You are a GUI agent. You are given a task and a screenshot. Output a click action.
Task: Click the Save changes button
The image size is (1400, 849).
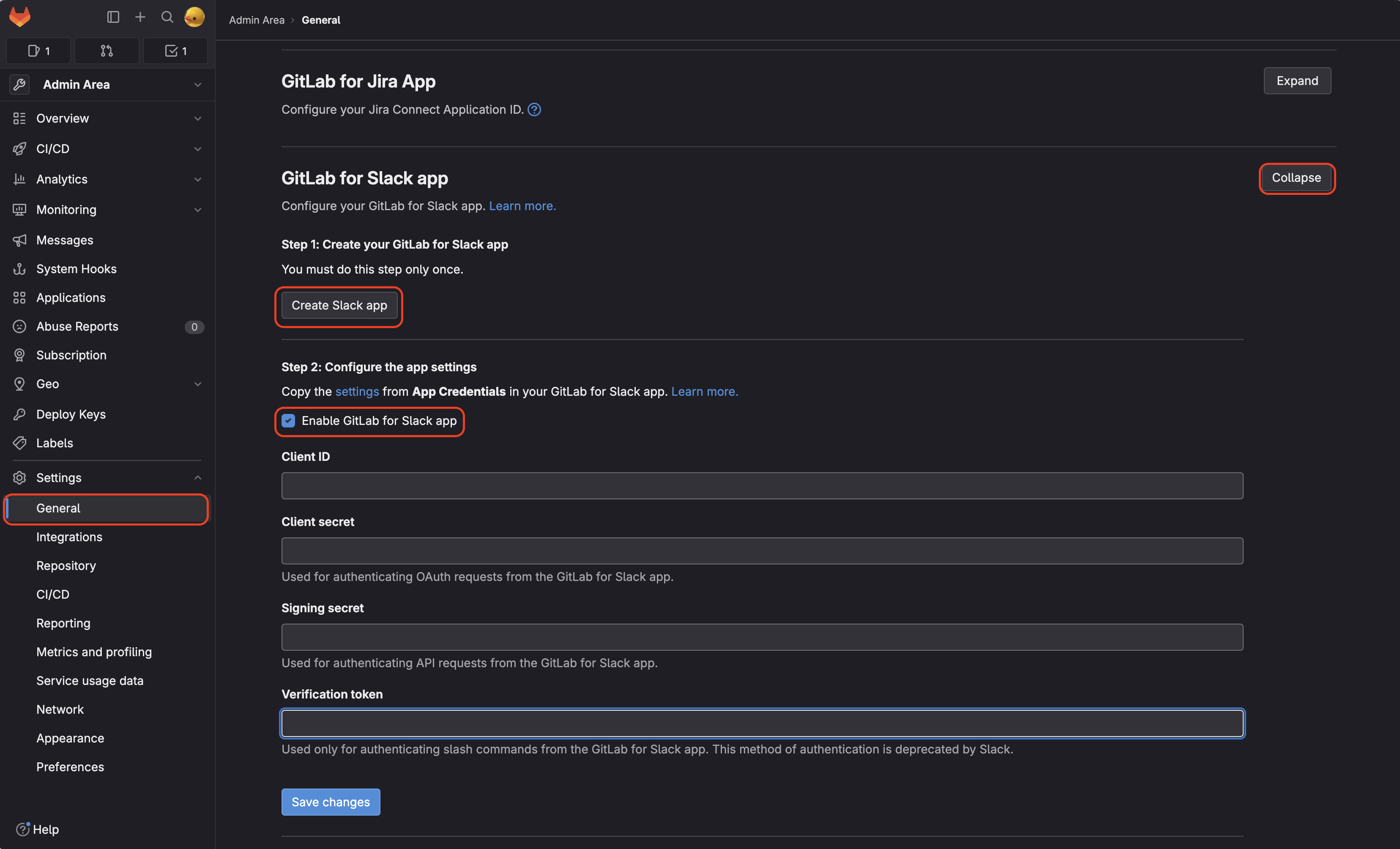330,802
